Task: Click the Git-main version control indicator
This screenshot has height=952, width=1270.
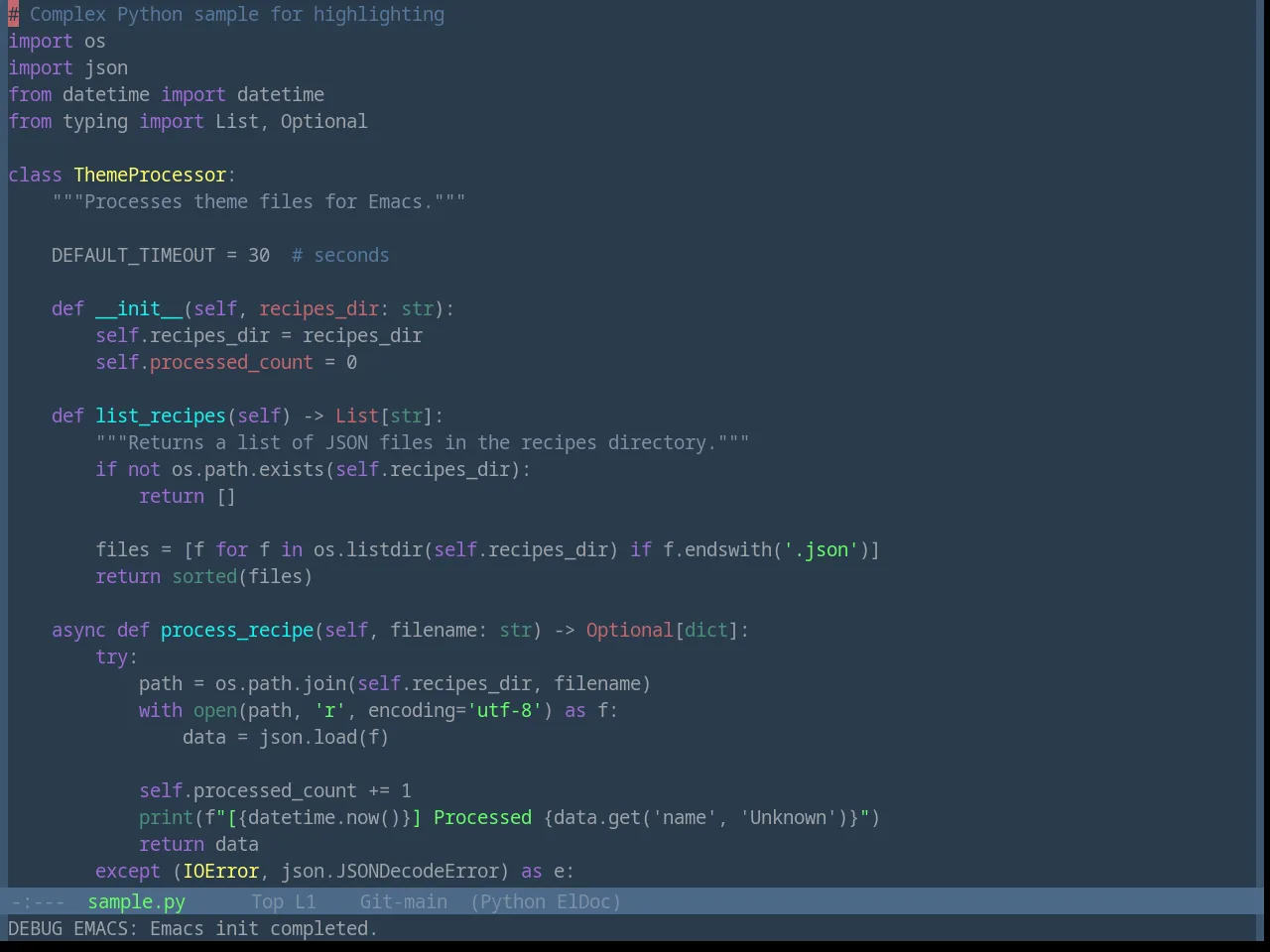Action: pyautogui.click(x=403, y=901)
